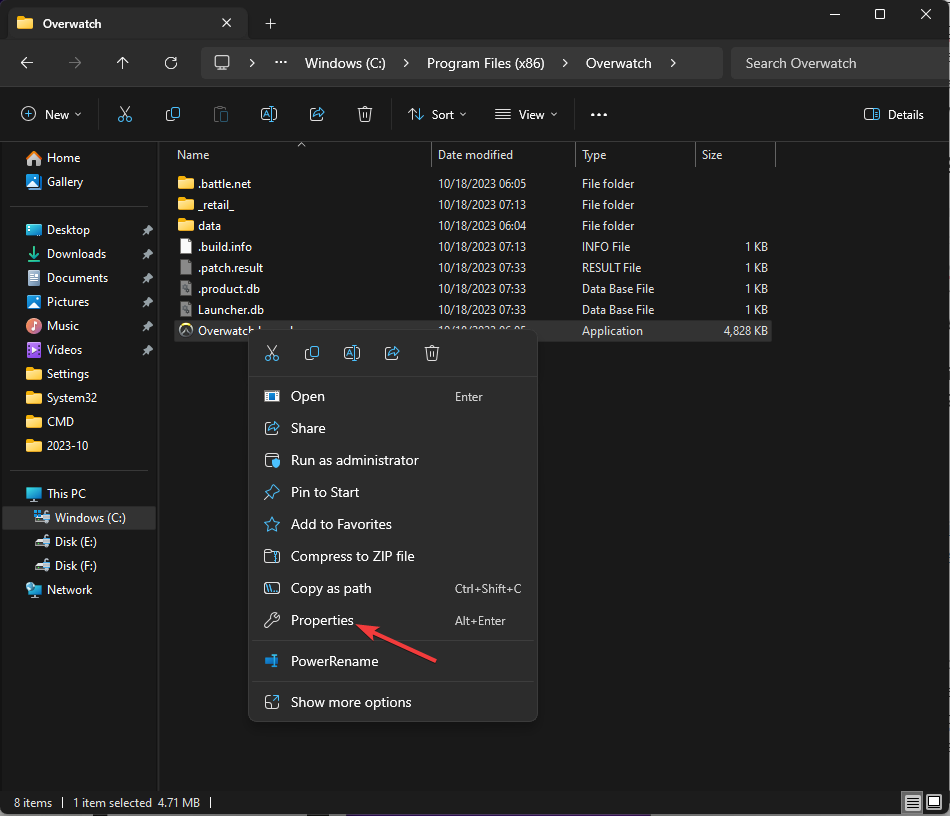
Task: Choose Show more options
Action: 393,703
